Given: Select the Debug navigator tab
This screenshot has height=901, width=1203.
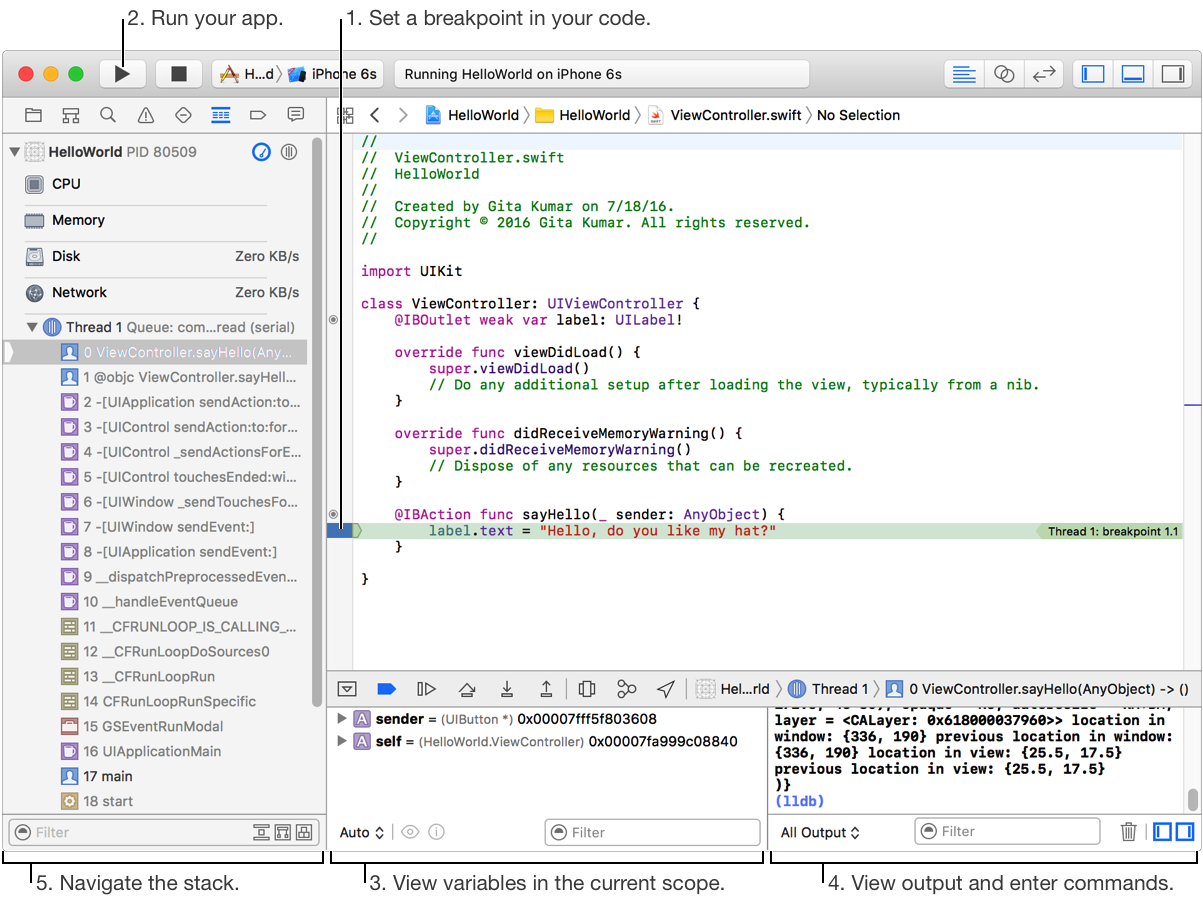Looking at the screenshot, I should 221,115.
